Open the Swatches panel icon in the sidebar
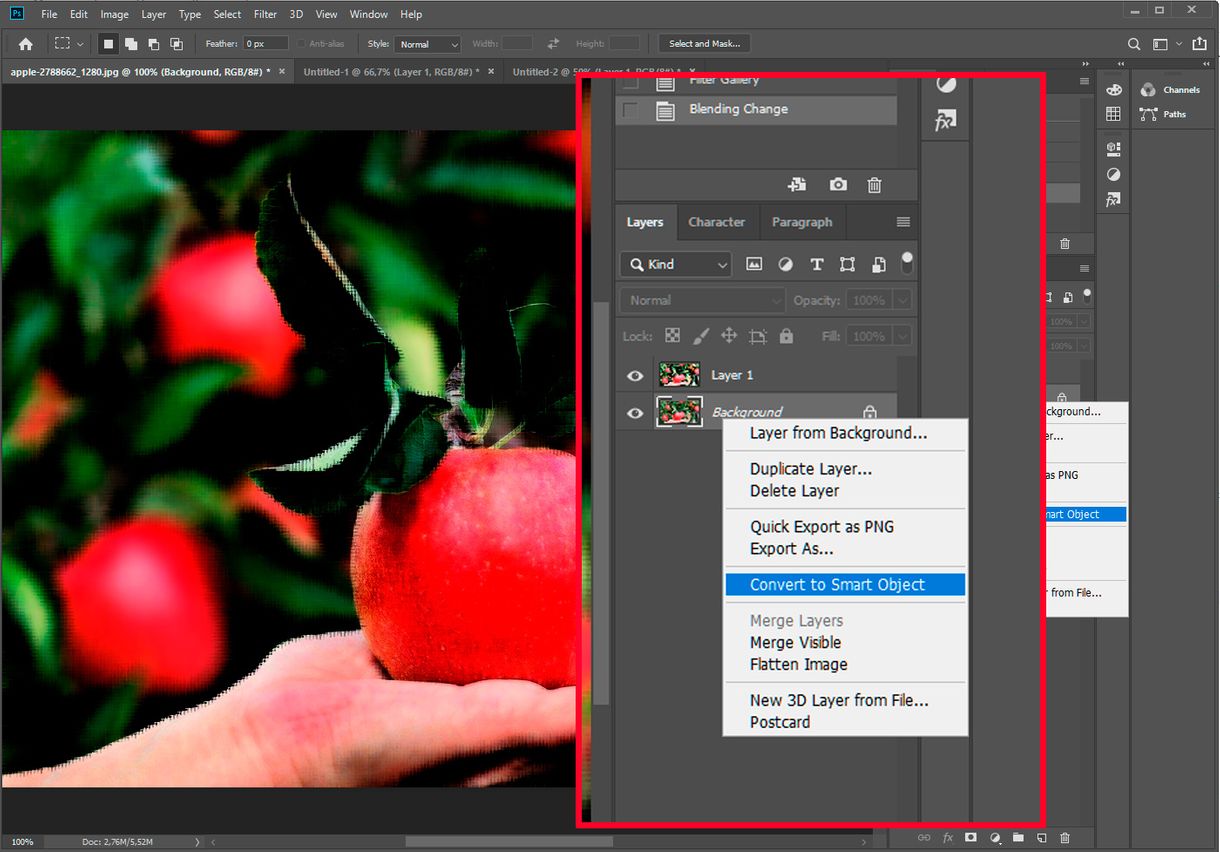 coord(1113,114)
